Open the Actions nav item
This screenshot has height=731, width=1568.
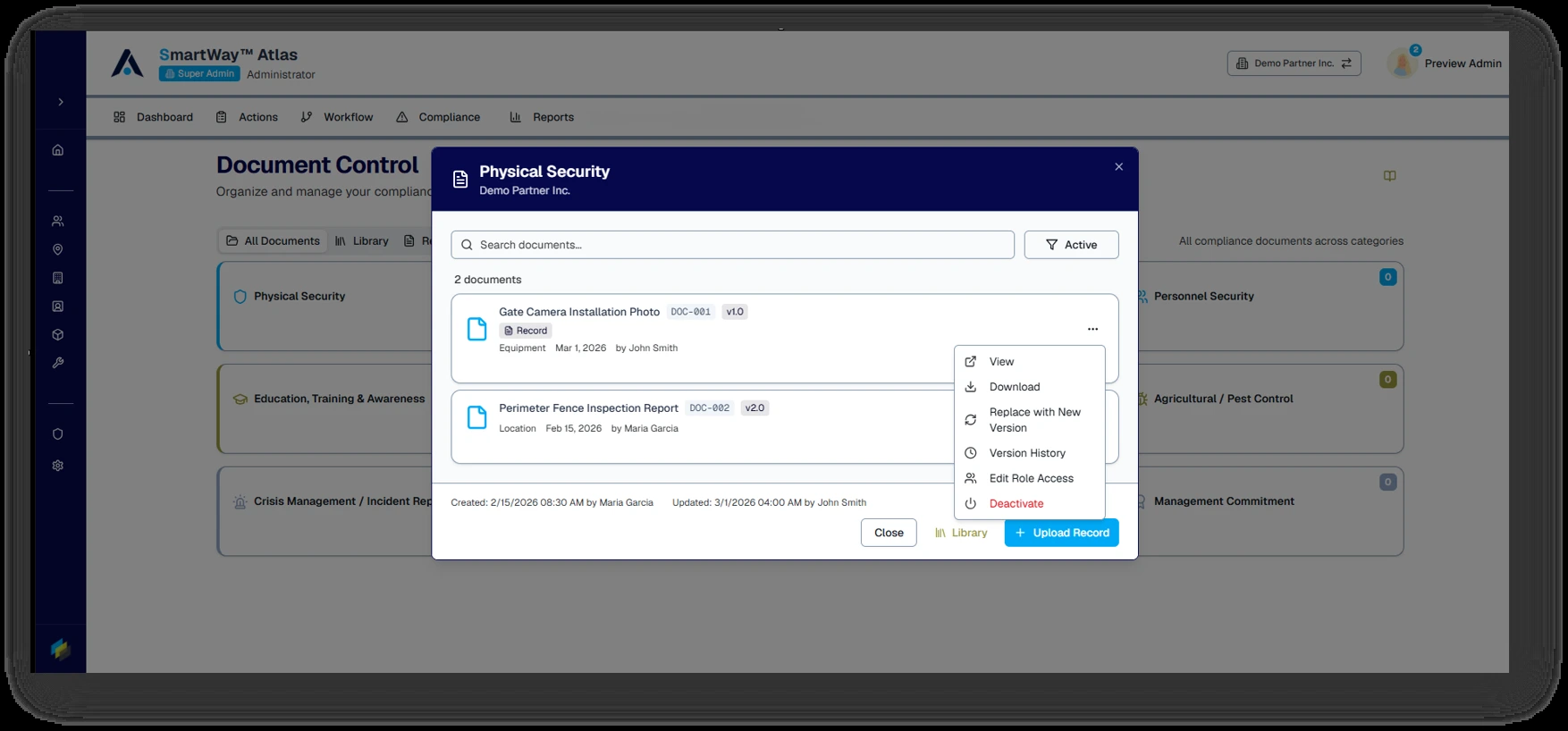tap(248, 117)
